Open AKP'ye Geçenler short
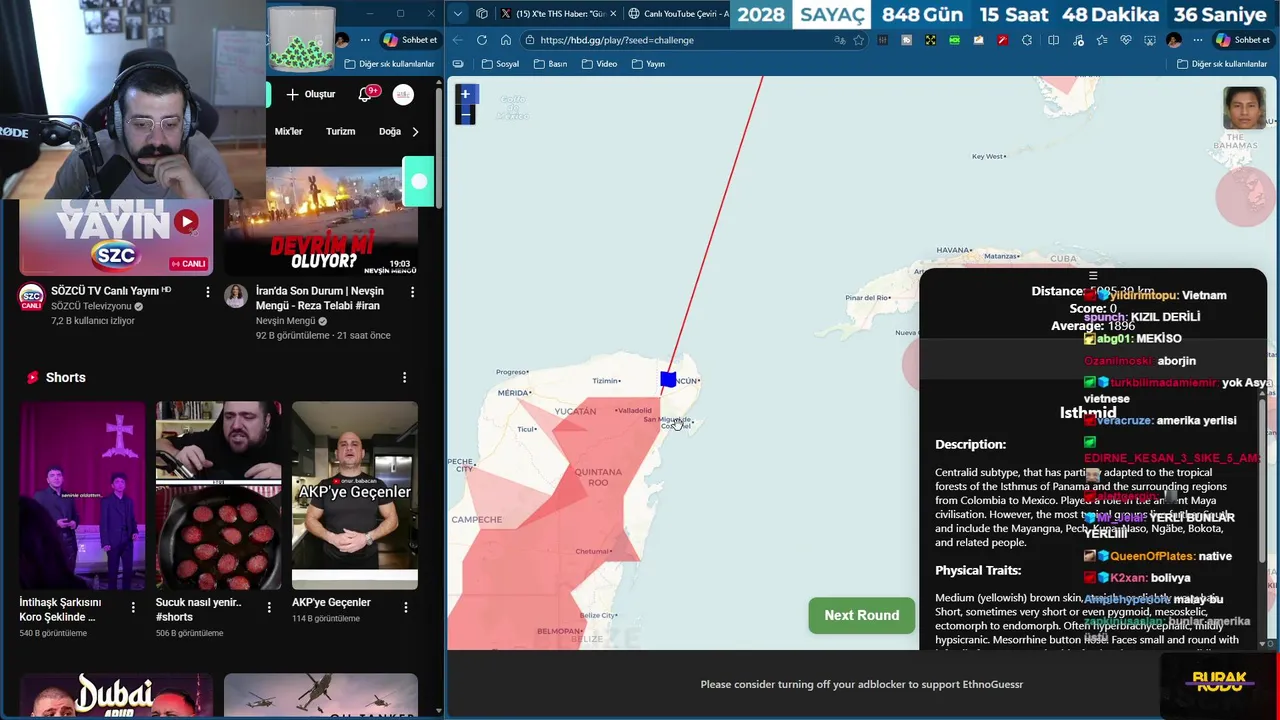The image size is (1280, 720). click(x=354, y=495)
